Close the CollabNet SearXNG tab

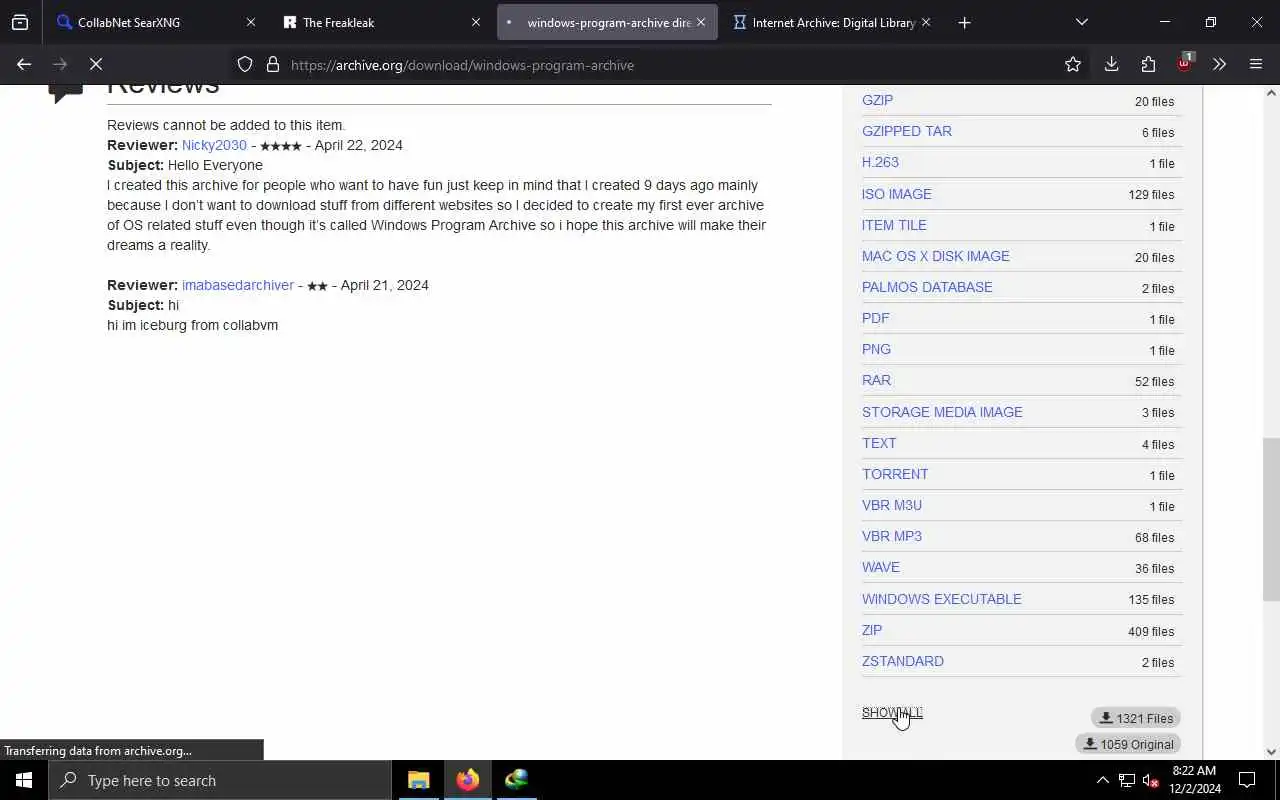[x=251, y=22]
